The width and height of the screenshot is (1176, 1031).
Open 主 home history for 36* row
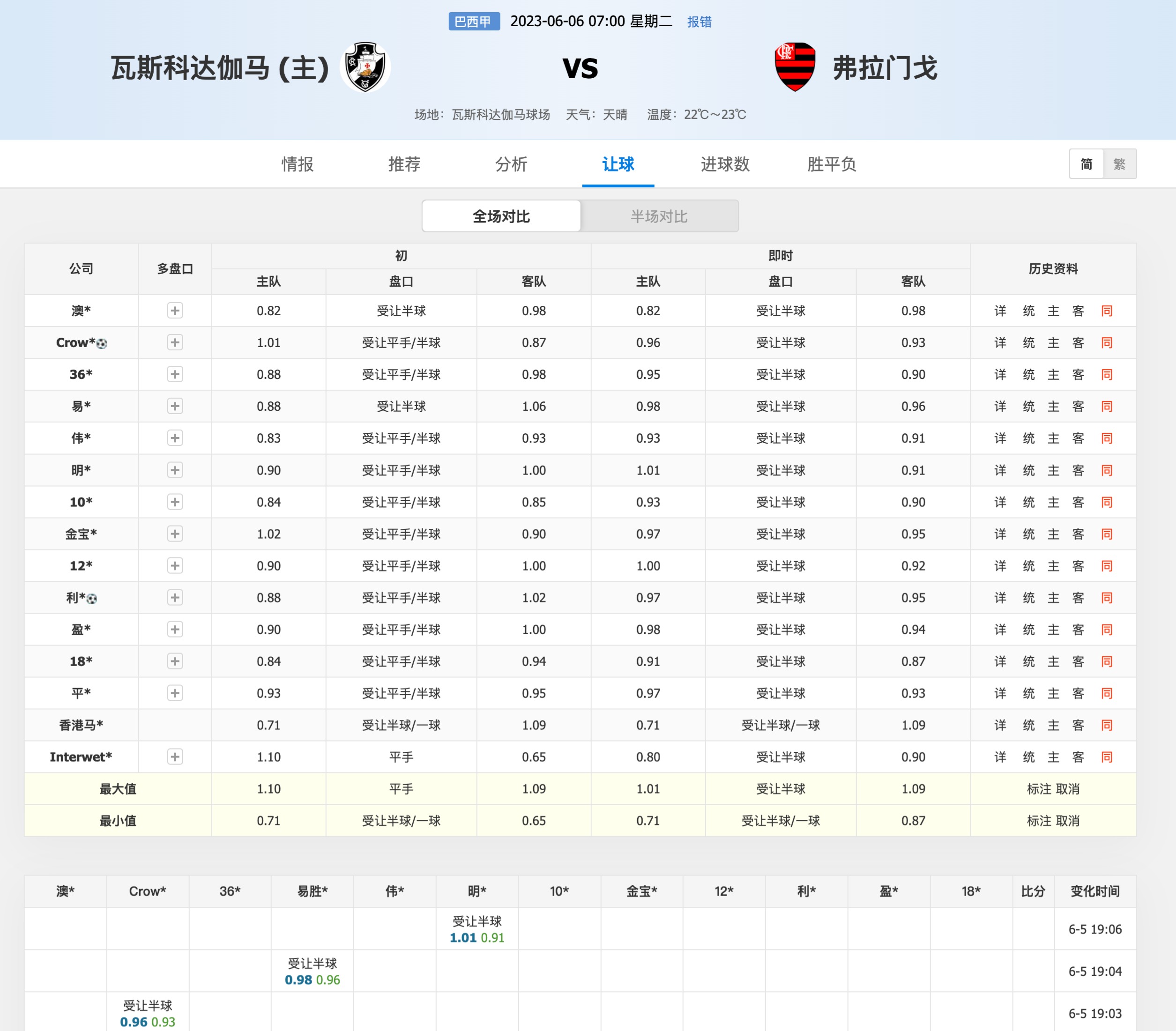(1053, 375)
